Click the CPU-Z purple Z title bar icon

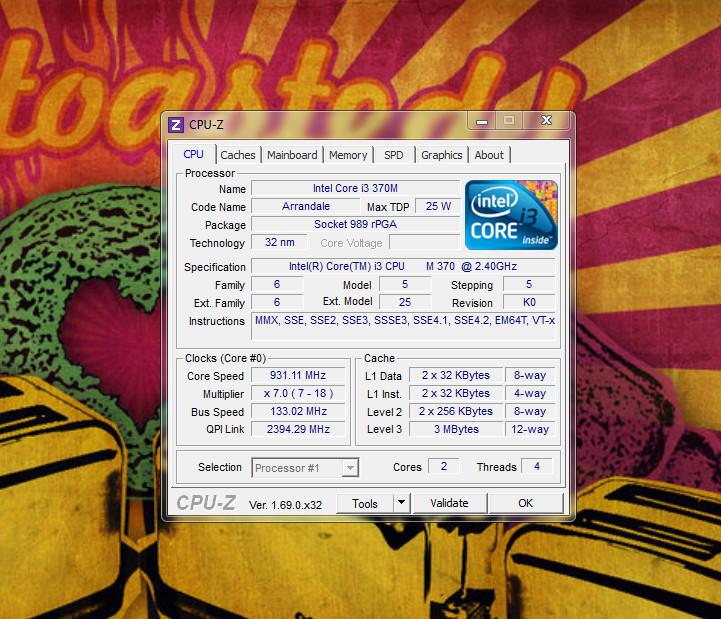[x=175, y=125]
